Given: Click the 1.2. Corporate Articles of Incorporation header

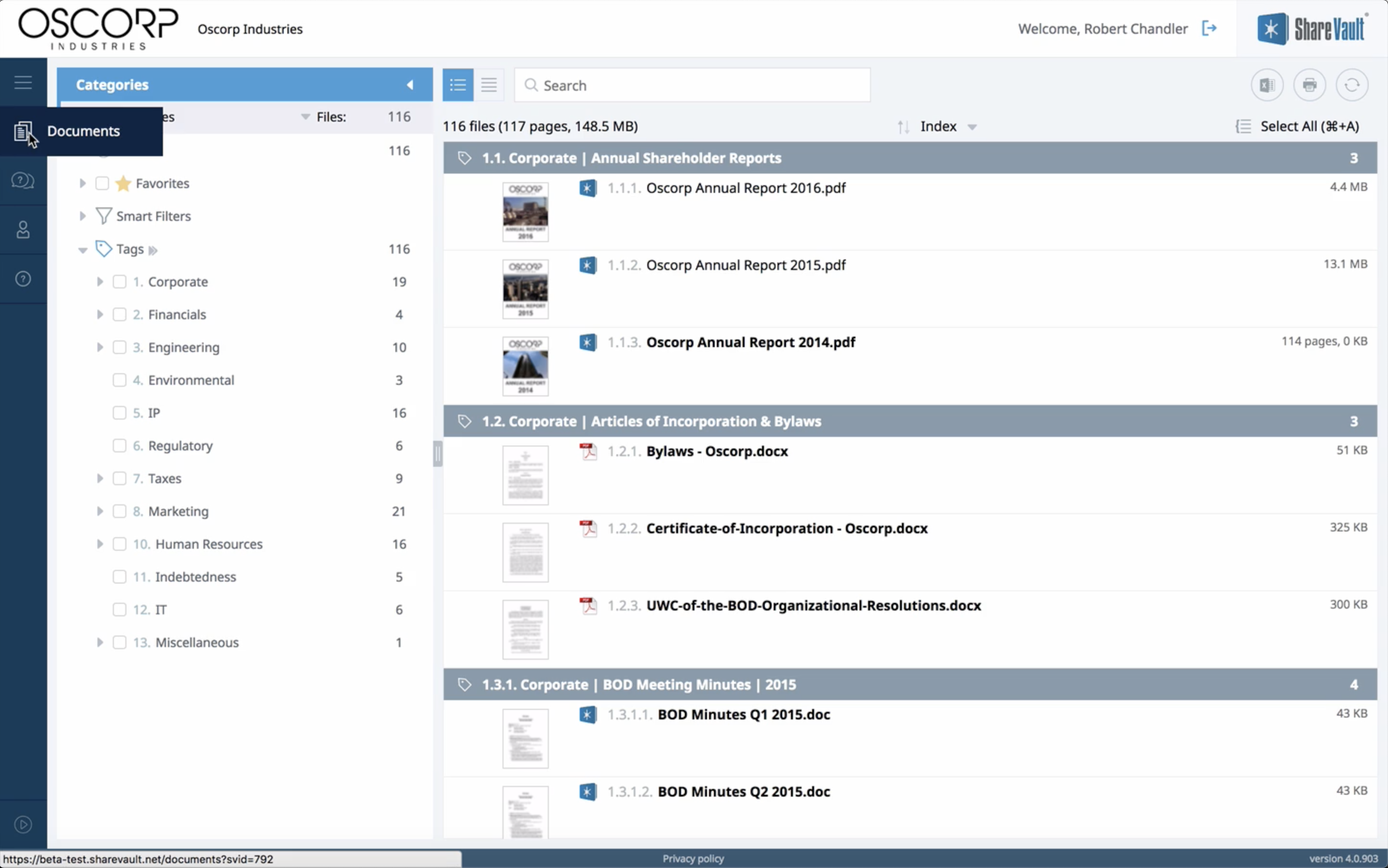Looking at the screenshot, I should pyautogui.click(x=910, y=421).
